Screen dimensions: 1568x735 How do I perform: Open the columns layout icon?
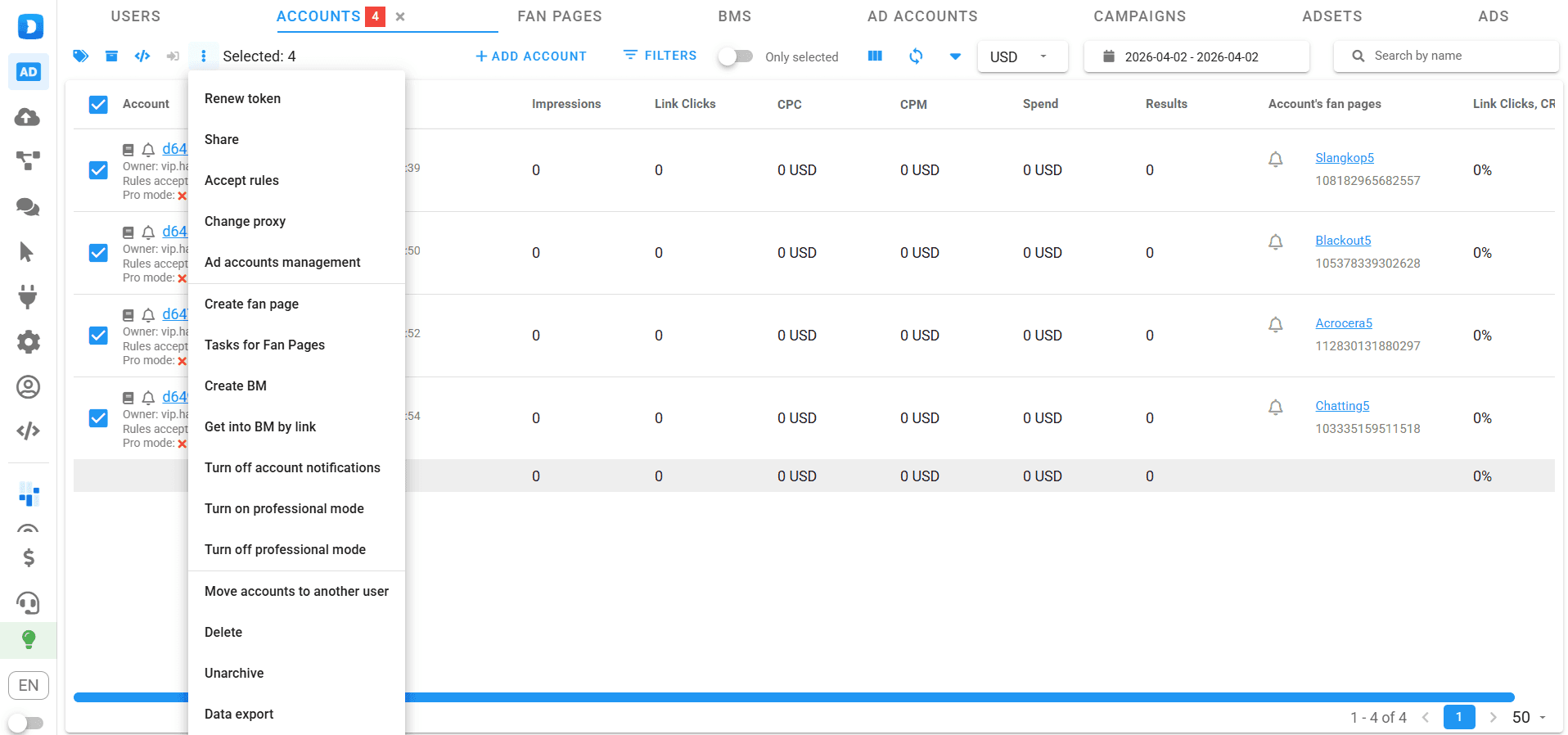pyautogui.click(x=875, y=56)
